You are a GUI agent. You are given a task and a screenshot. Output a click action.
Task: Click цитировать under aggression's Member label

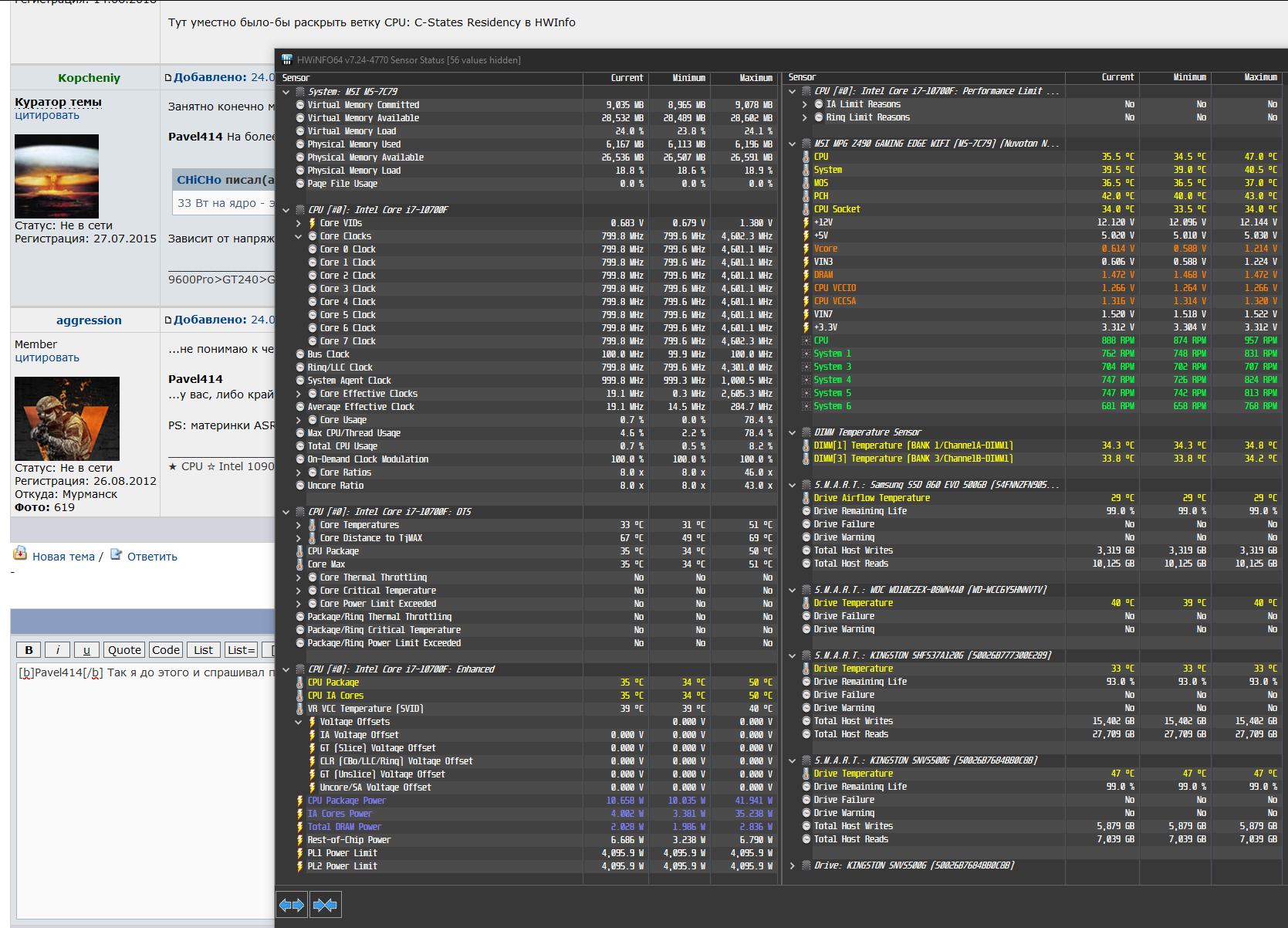[47, 357]
